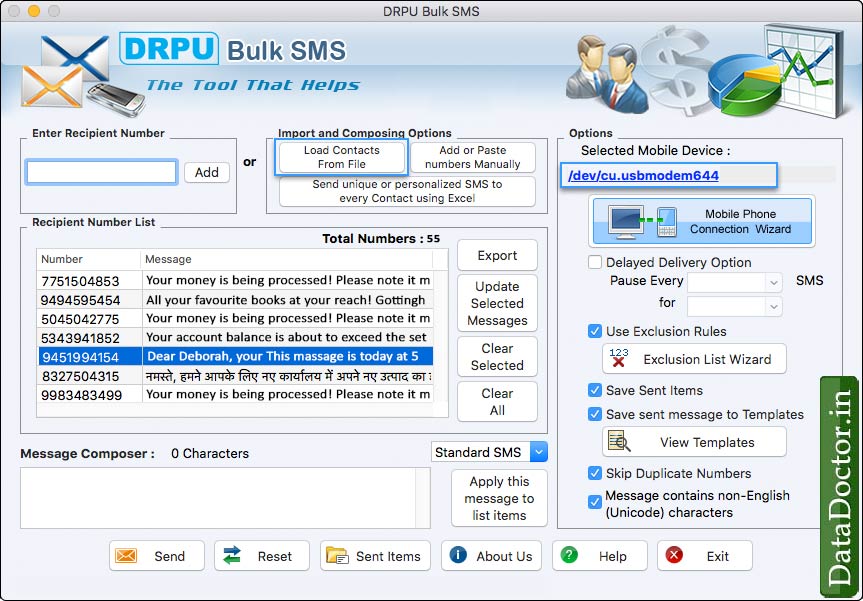Select row with number 9983483499
Screen dimensions: 863x601
(235, 395)
